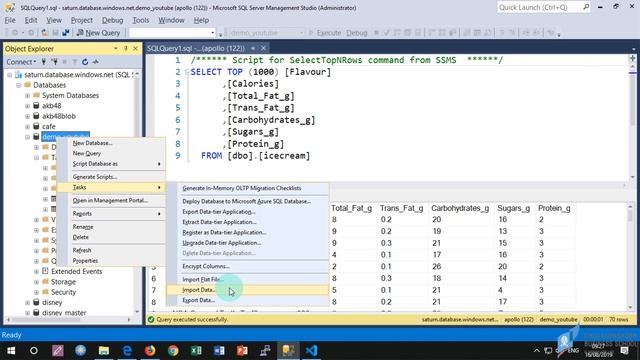640x360 pixels.
Task: Open the Connect dropdown in Object Explorer
Action: tap(21, 62)
